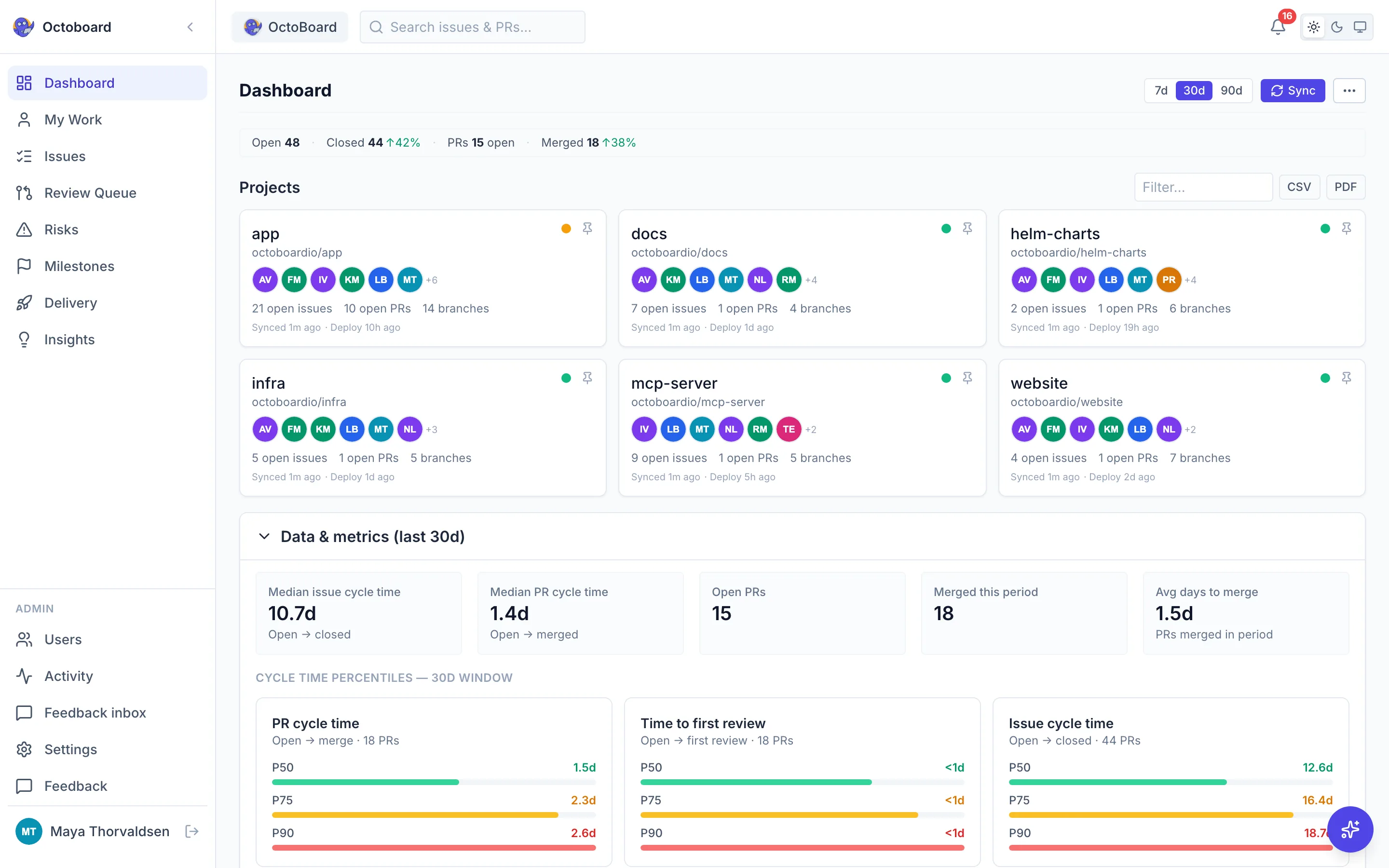Focus the projects Filter field
The image size is (1389, 868).
coord(1203,187)
